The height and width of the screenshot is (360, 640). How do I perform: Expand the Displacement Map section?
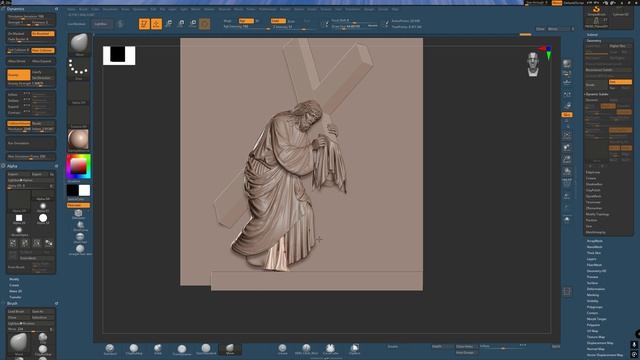pos(600,343)
